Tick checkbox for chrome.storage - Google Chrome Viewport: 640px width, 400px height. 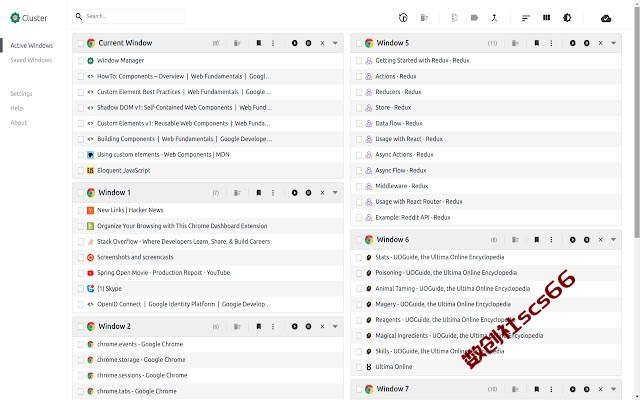pos(80,360)
